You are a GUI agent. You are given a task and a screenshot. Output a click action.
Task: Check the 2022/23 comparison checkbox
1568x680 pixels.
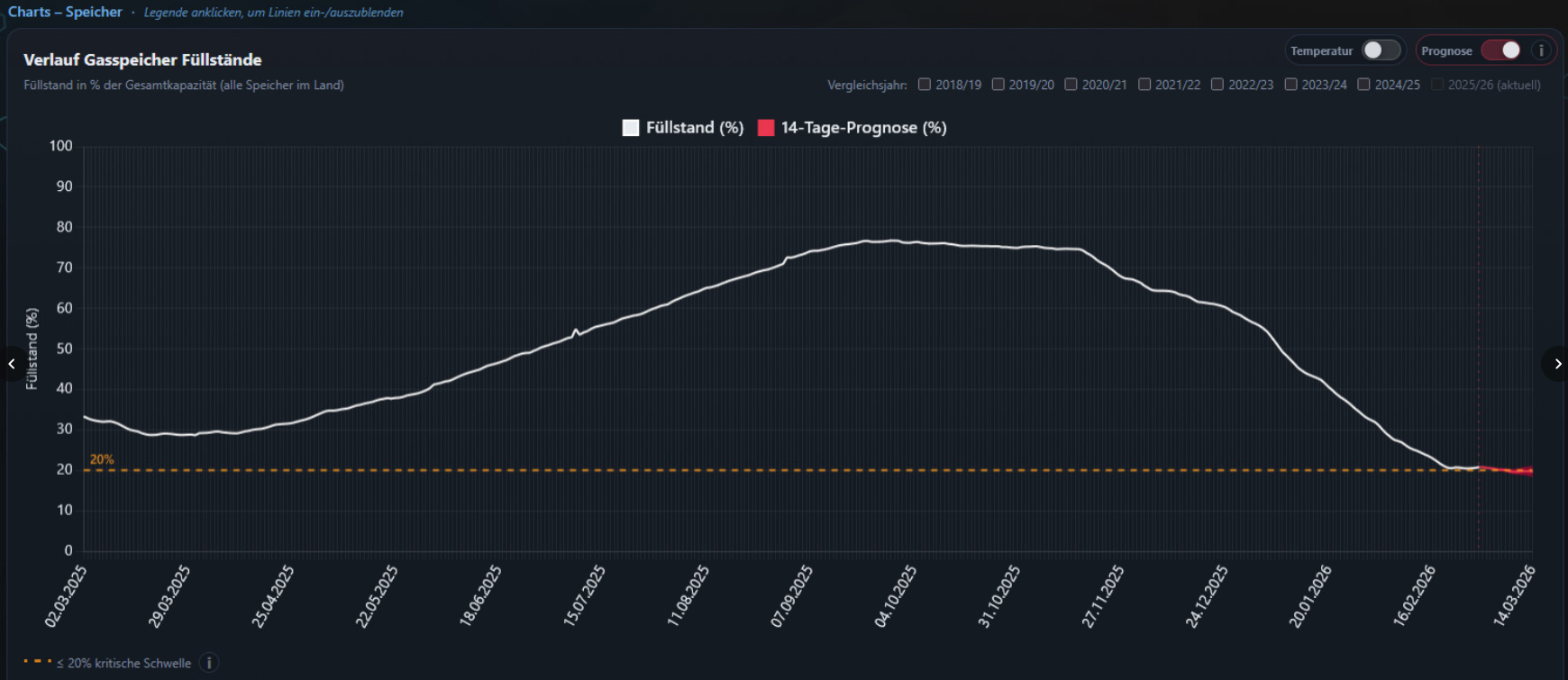pyautogui.click(x=1217, y=85)
